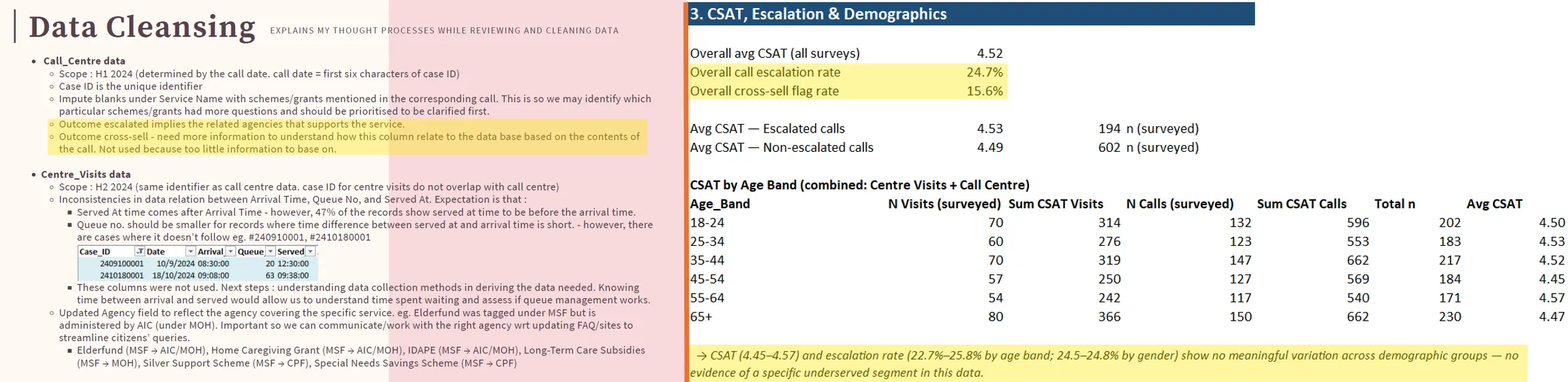Click the arrival time 09:08:00
The width and height of the screenshot is (1568, 382).
[213, 276]
